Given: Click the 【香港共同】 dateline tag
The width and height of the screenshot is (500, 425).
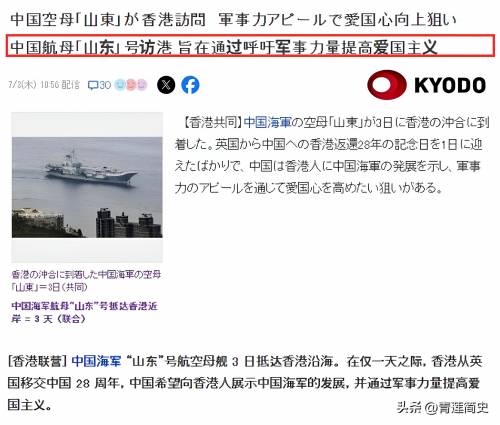Looking at the screenshot, I should (209, 123).
